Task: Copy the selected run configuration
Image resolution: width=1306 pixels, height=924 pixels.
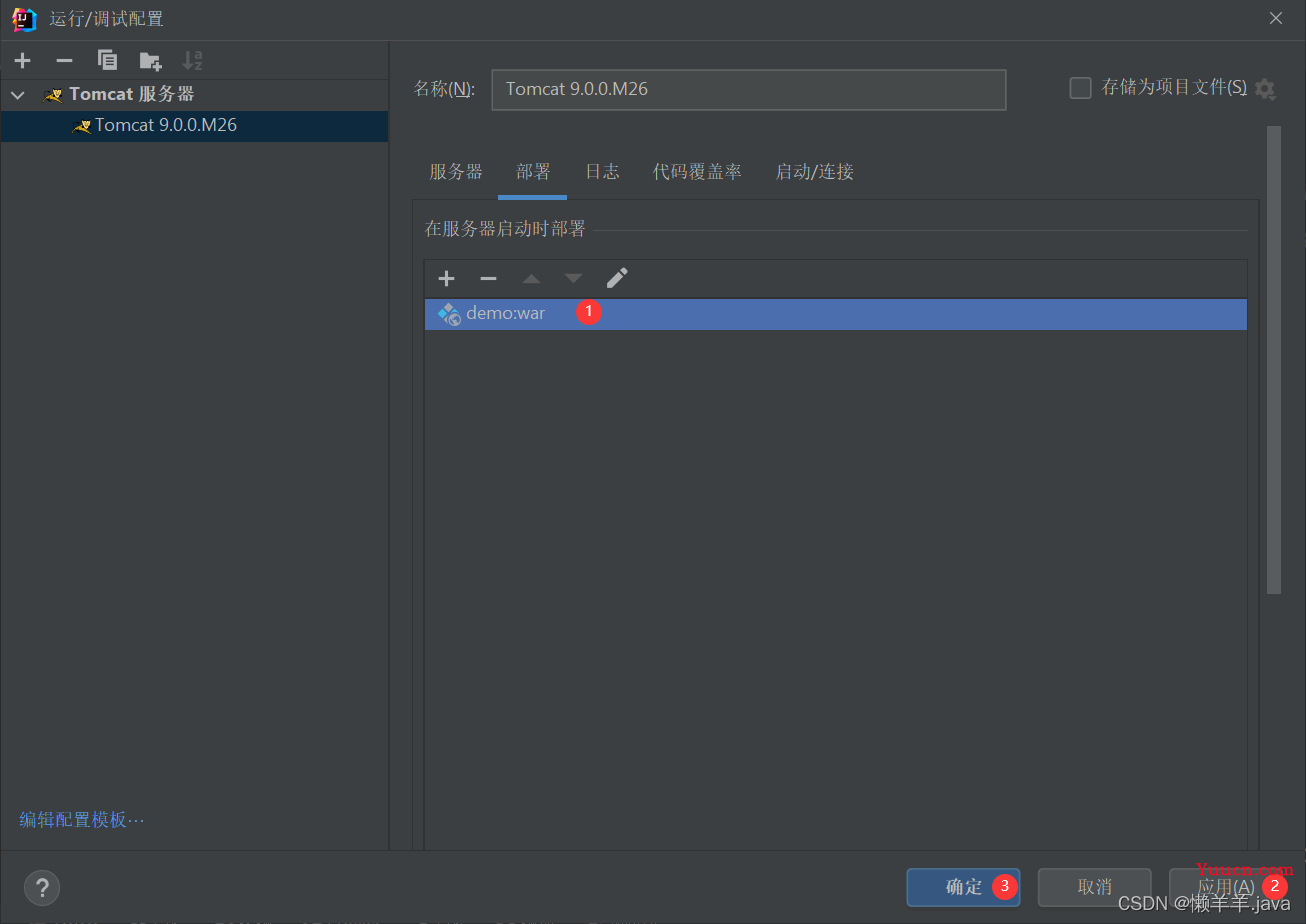Action: [107, 61]
